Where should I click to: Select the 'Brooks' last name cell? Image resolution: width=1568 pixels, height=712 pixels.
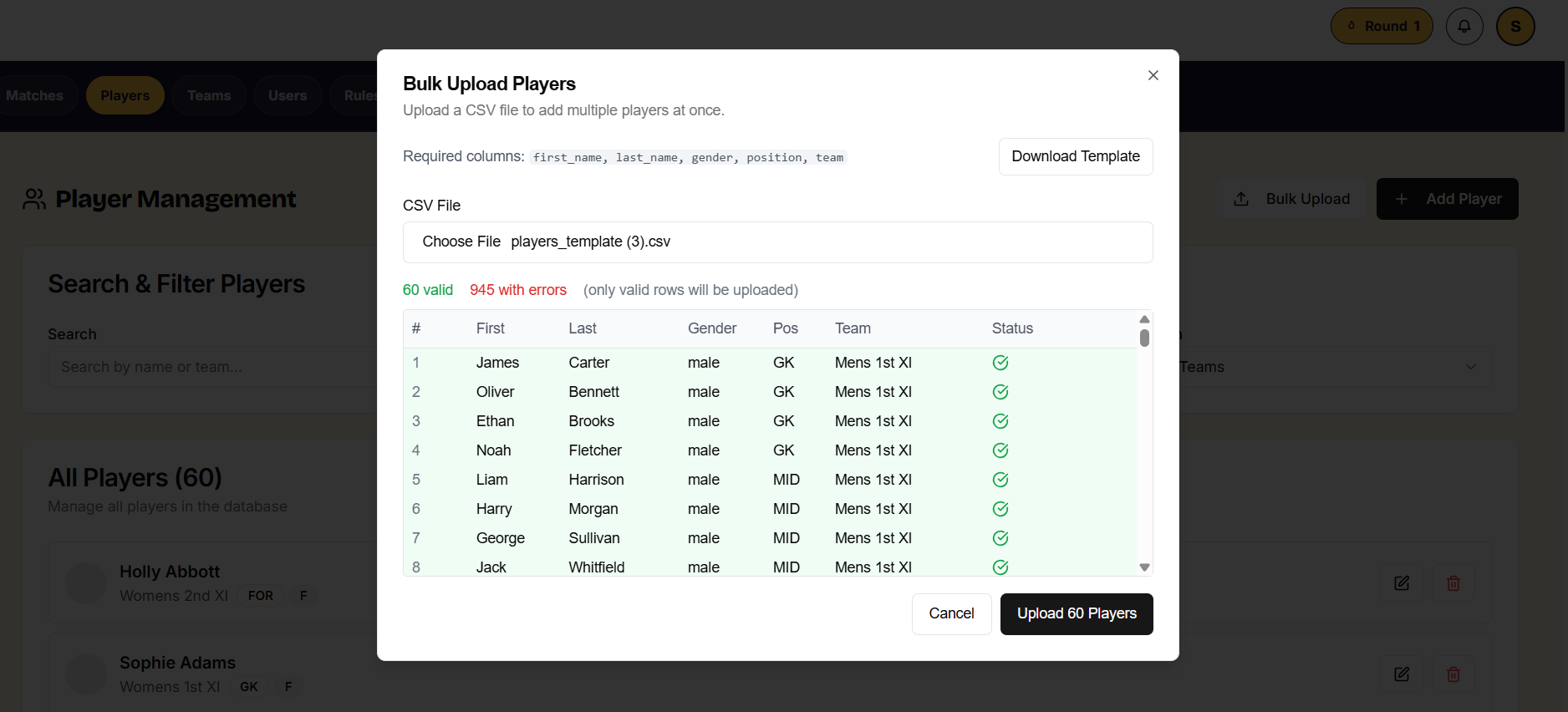tap(592, 421)
